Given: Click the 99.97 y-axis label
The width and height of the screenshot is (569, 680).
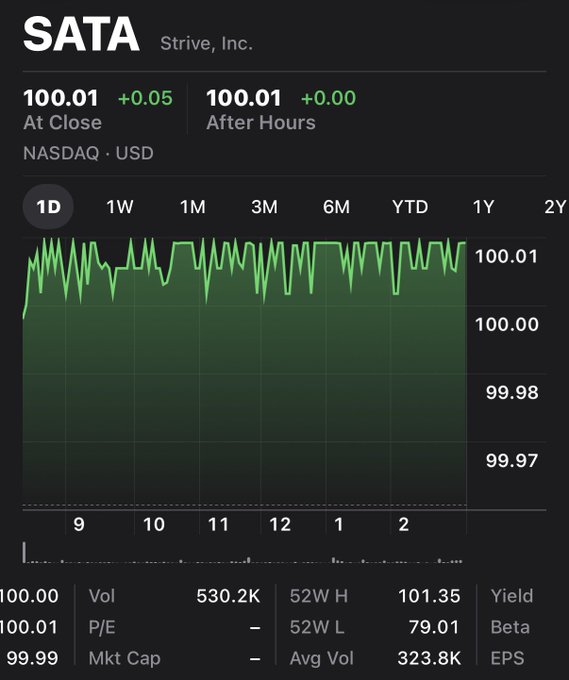Looking at the screenshot, I should (x=512, y=461).
